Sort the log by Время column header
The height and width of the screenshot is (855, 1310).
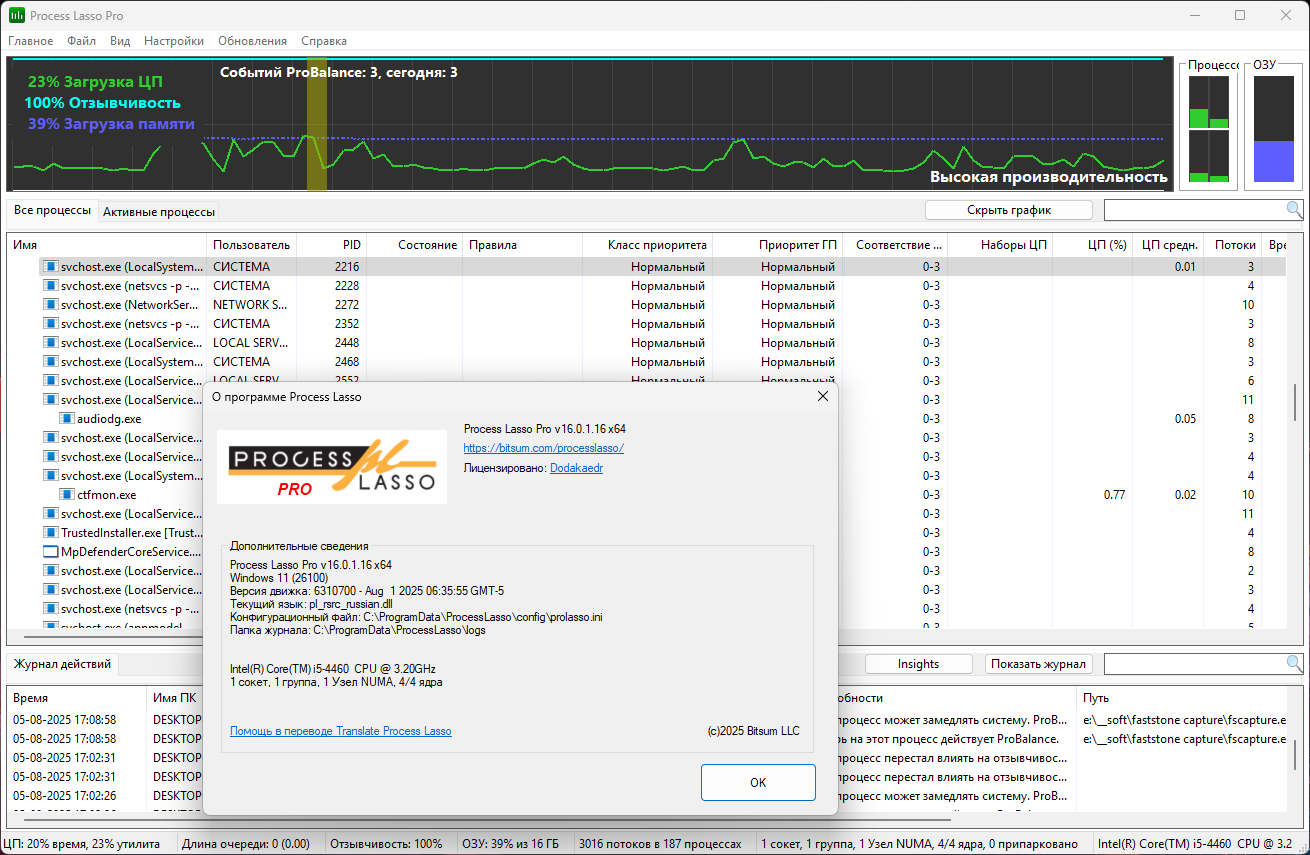76,698
